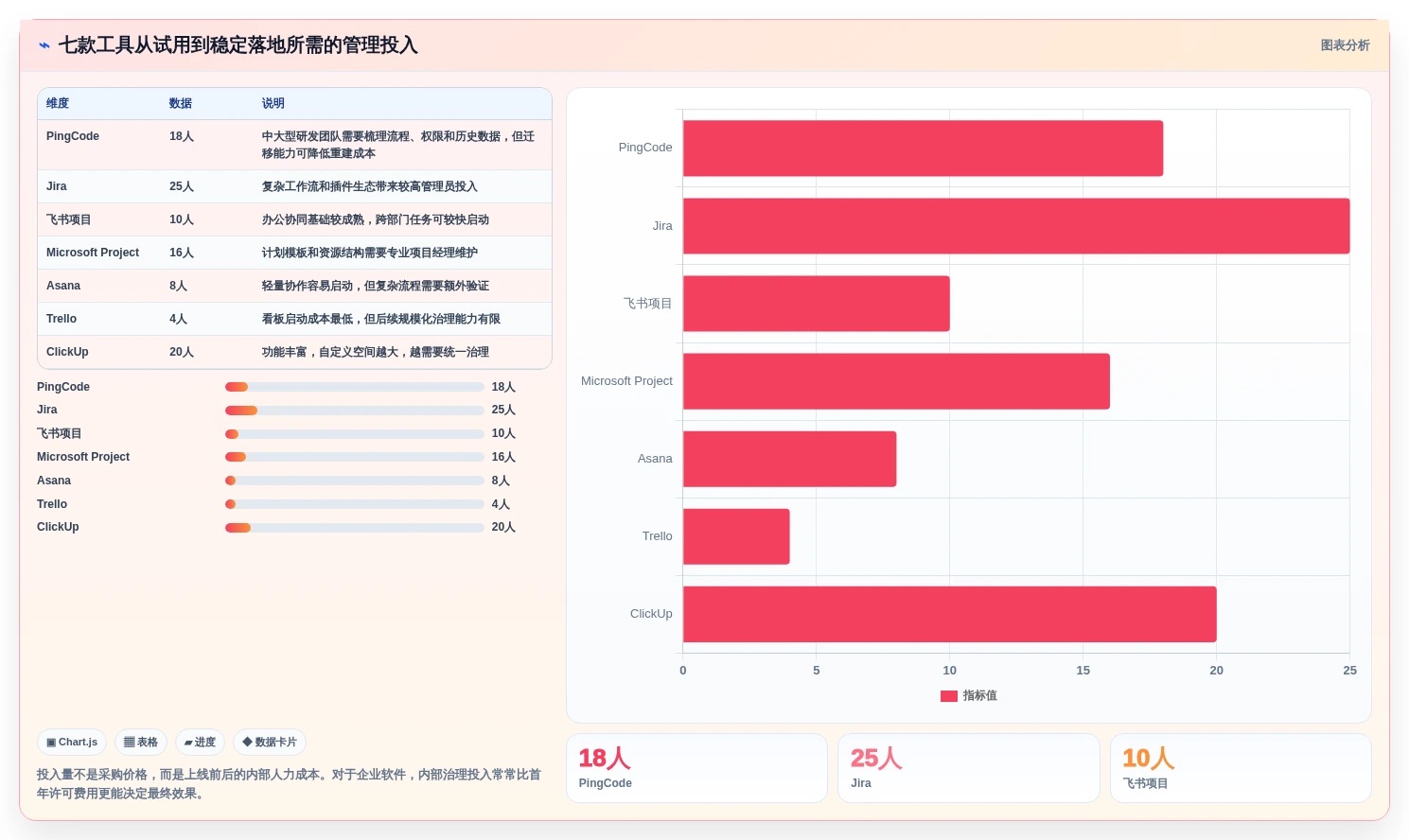Select the Microsoft Project table row name
This screenshot has height=840, width=1409.
pos(93,253)
